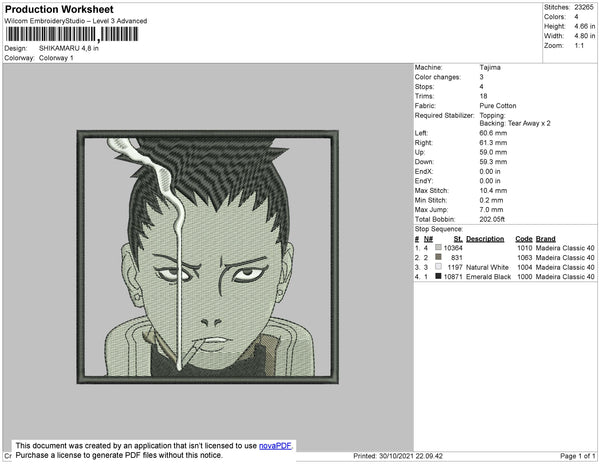The width and height of the screenshot is (600, 464).
Task: Click the Pure Cotton fabric value
Action: [x=497, y=106]
